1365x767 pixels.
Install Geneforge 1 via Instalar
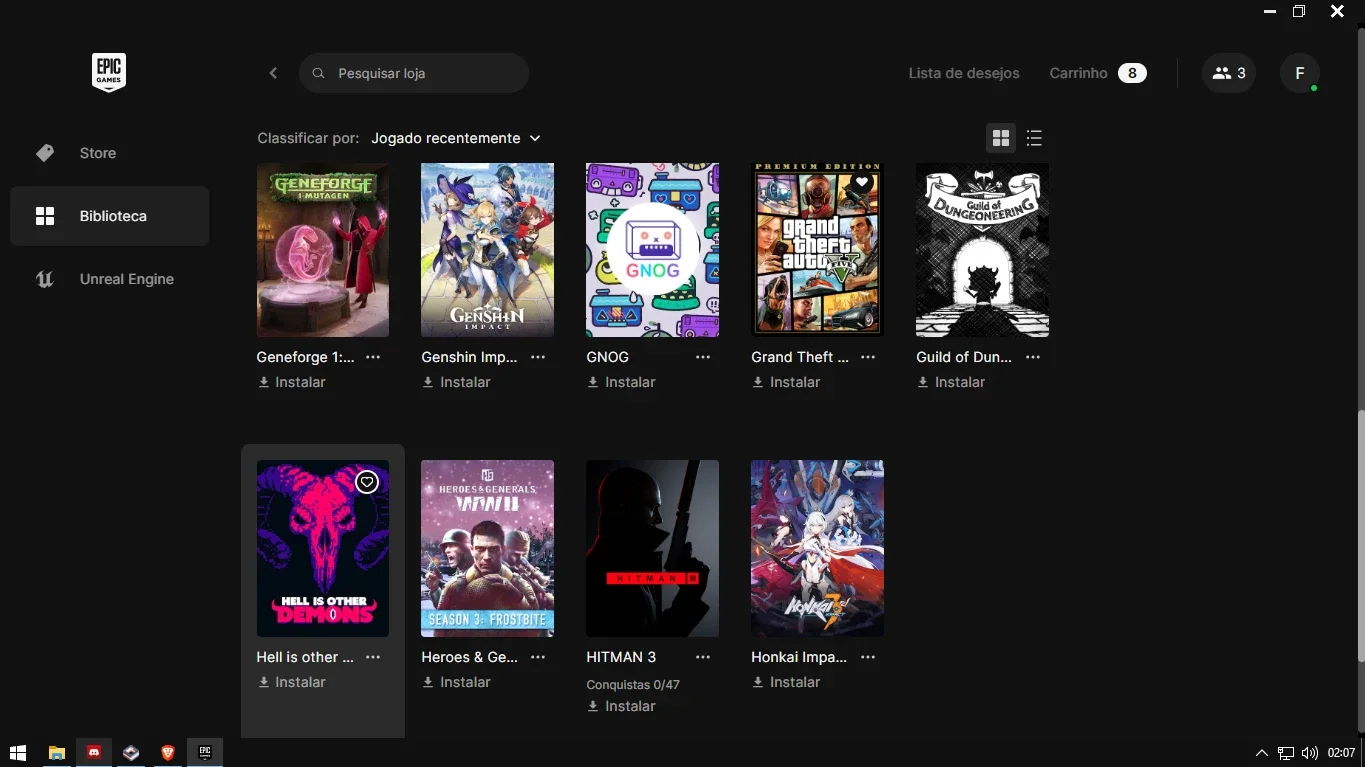coord(292,382)
